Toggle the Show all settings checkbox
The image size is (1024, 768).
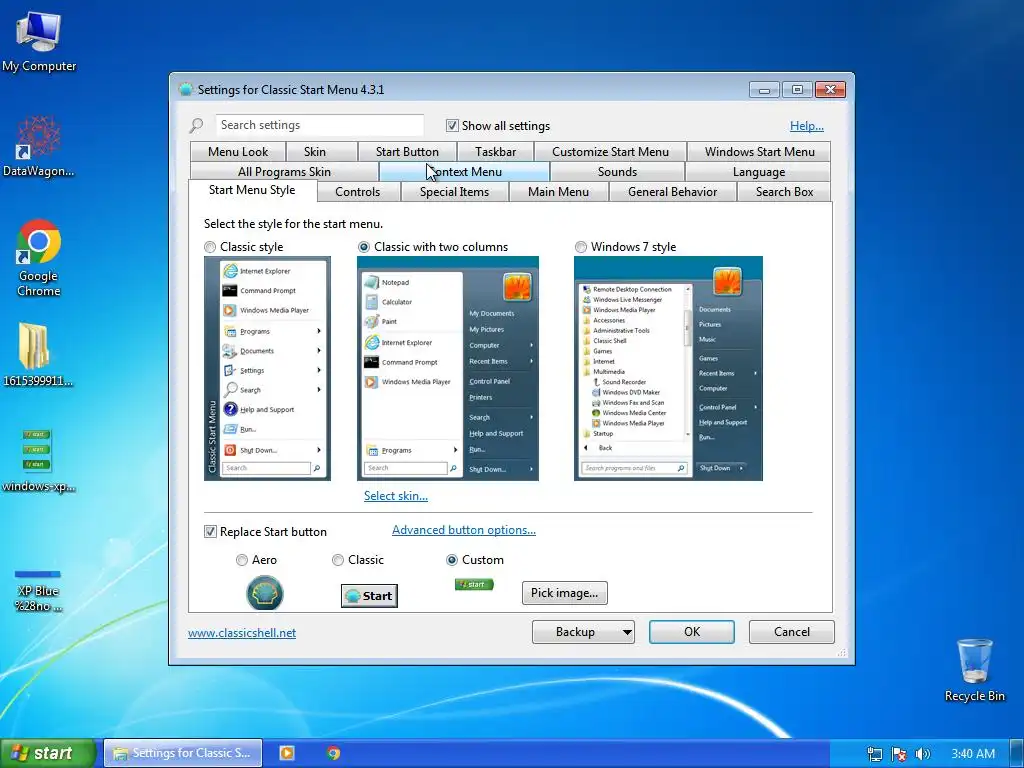tap(452, 125)
